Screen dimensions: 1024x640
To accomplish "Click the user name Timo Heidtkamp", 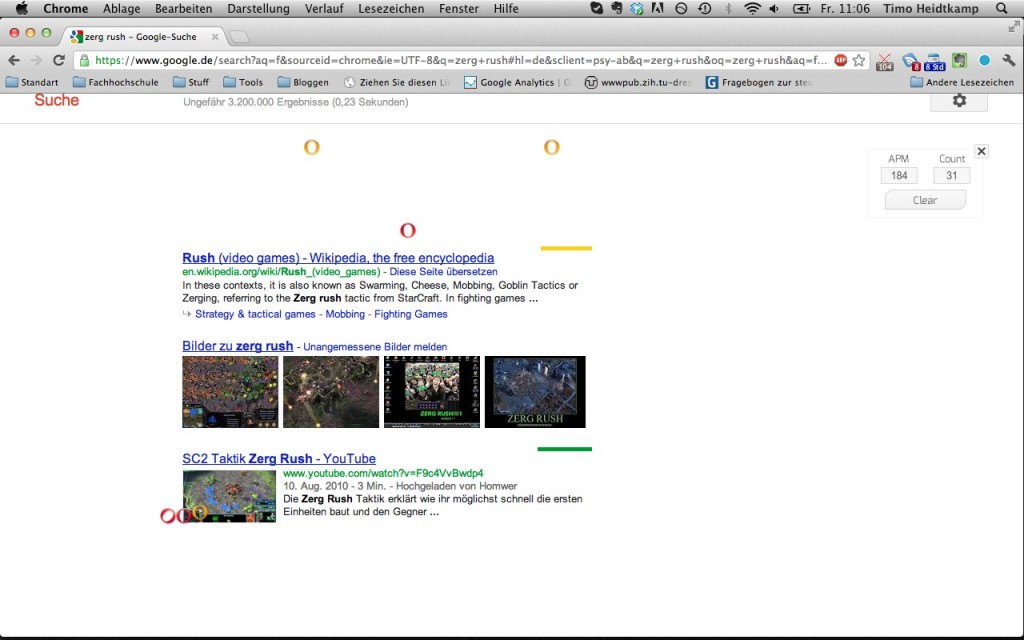I will [x=931, y=8].
